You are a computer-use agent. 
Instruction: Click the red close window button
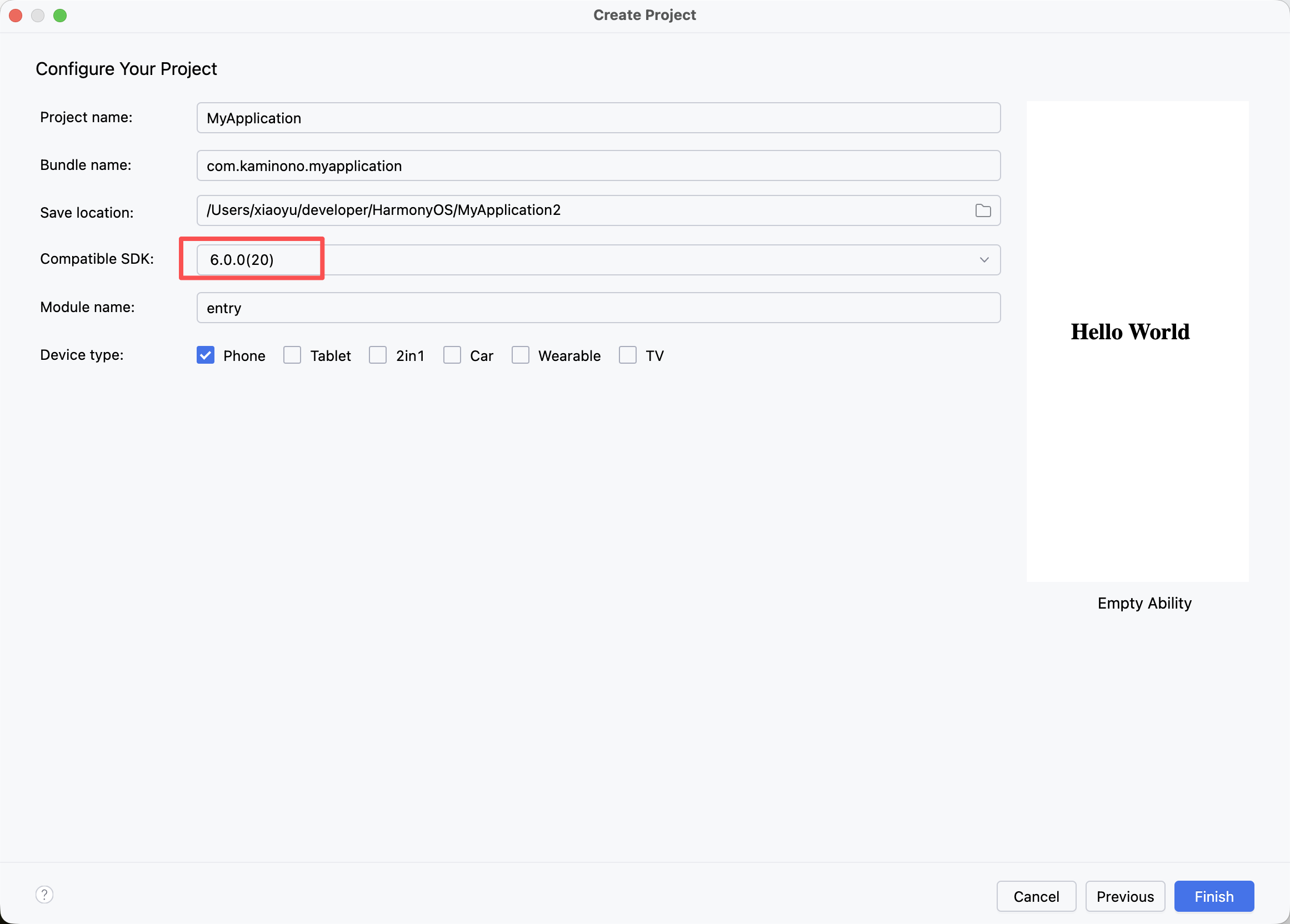(16, 16)
